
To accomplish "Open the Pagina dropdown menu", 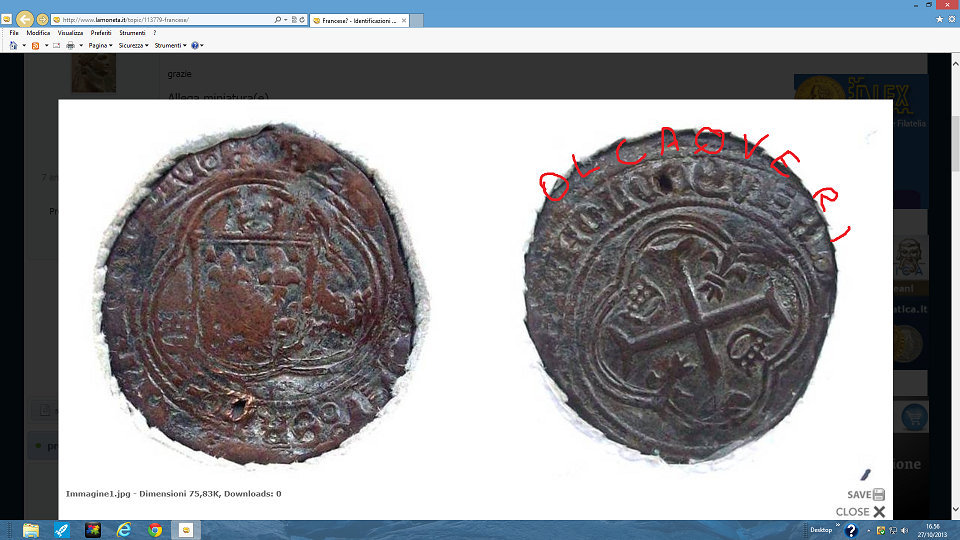I will [100, 45].
